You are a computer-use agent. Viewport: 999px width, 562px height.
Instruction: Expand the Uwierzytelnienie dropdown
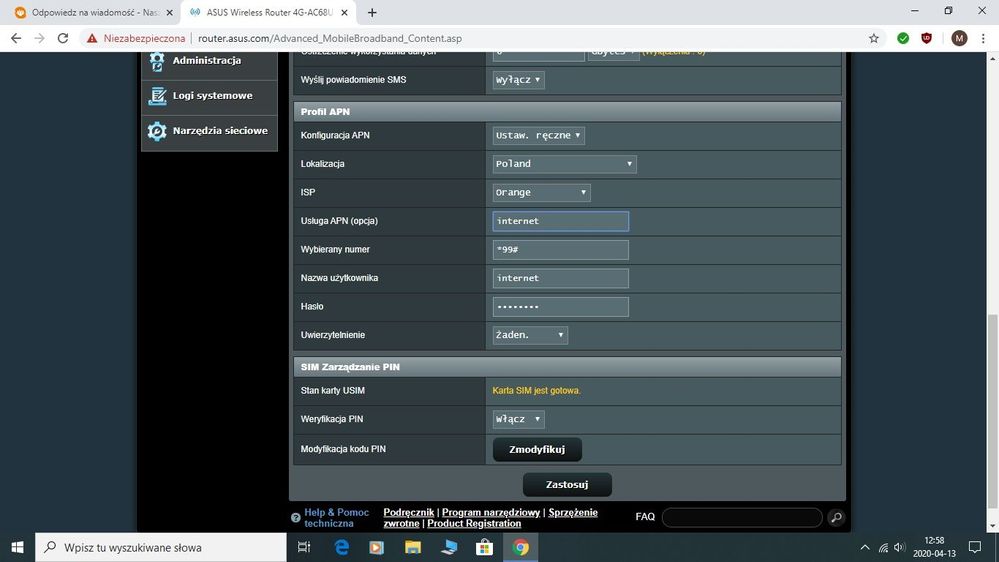tap(530, 335)
